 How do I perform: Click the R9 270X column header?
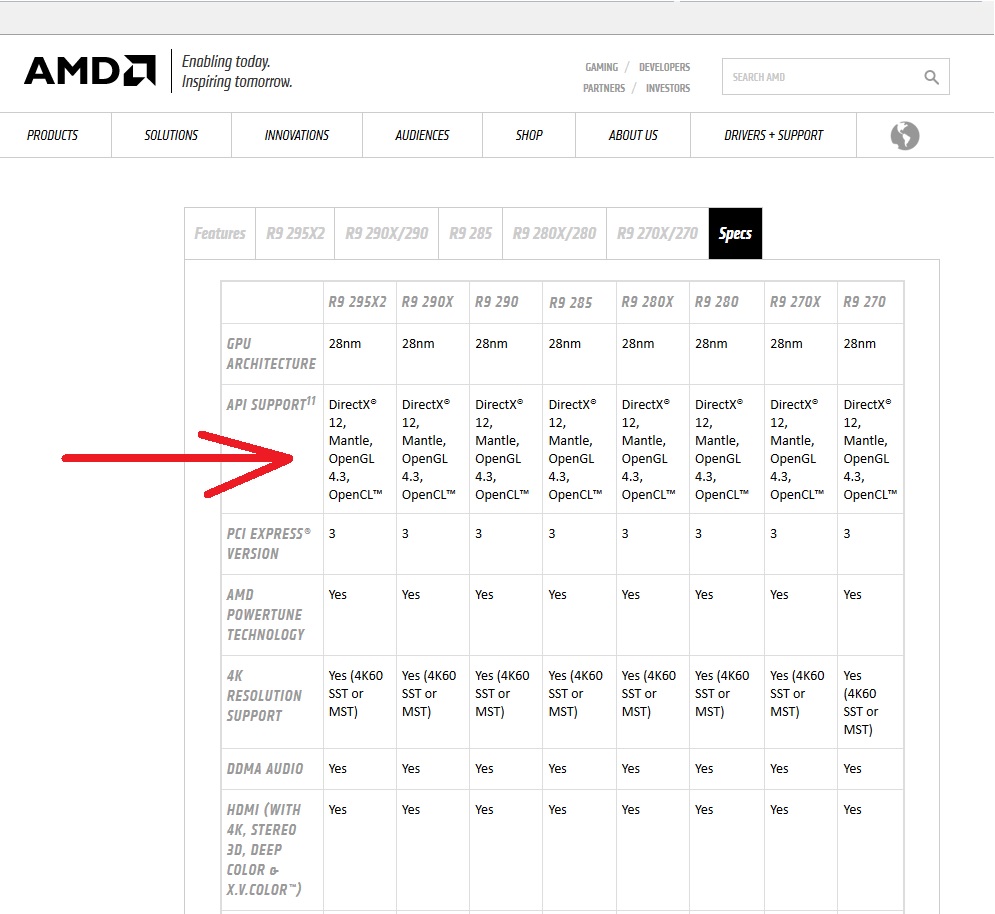pyautogui.click(x=795, y=302)
